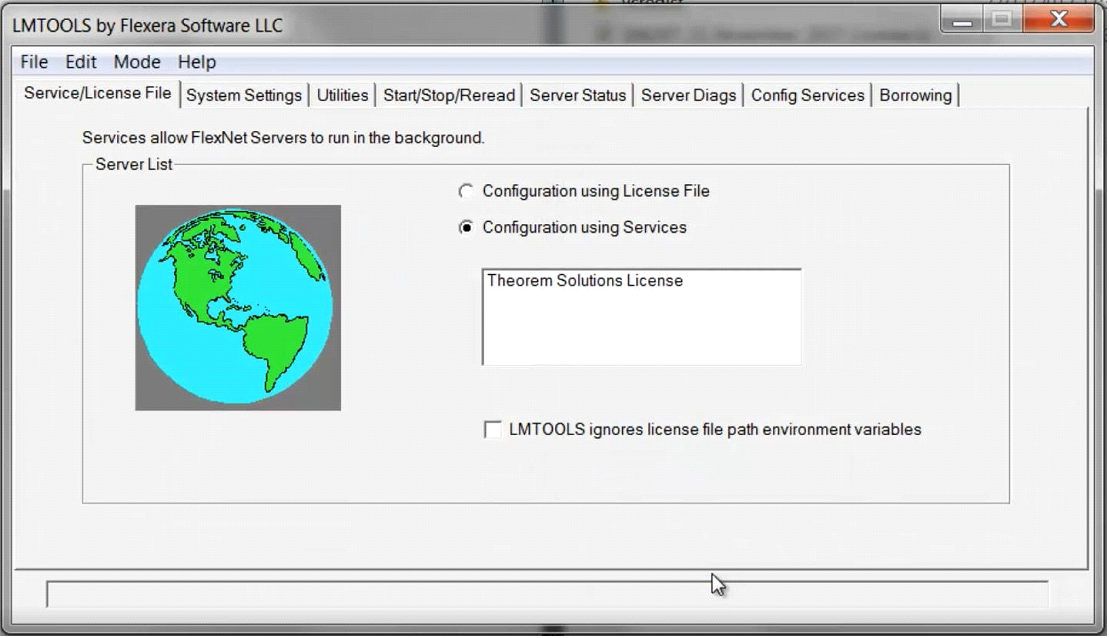Switch to the Config Services tab
Image resolution: width=1109 pixels, height=638 pixels.
click(x=807, y=96)
